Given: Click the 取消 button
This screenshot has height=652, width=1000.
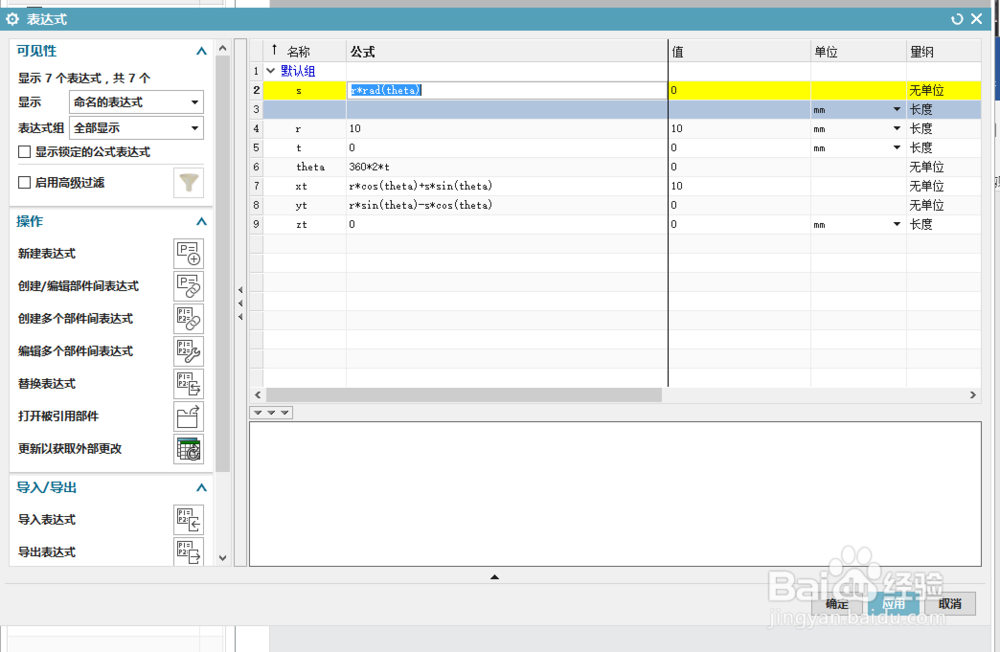Looking at the screenshot, I should click(x=950, y=604).
